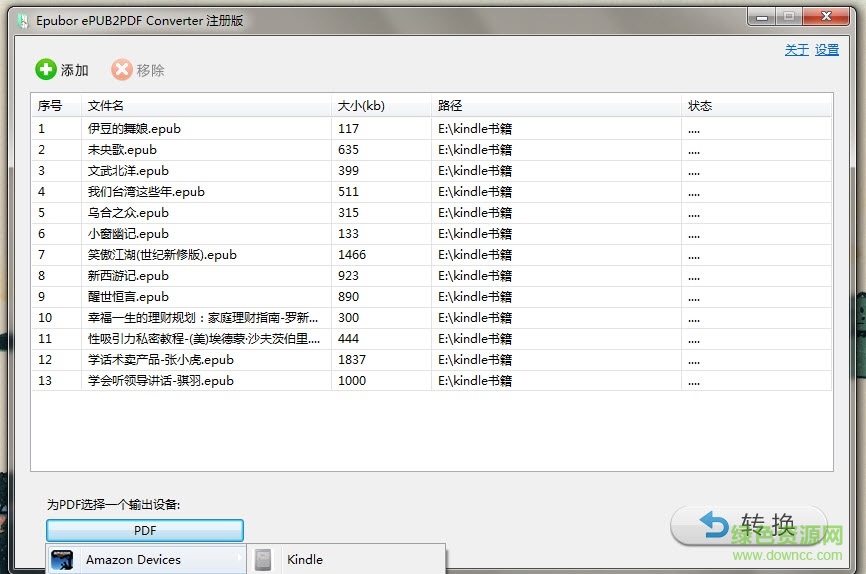Screen dimensions: 866x574
Task: Click the green Add (添加) plus icon
Action: point(46,70)
